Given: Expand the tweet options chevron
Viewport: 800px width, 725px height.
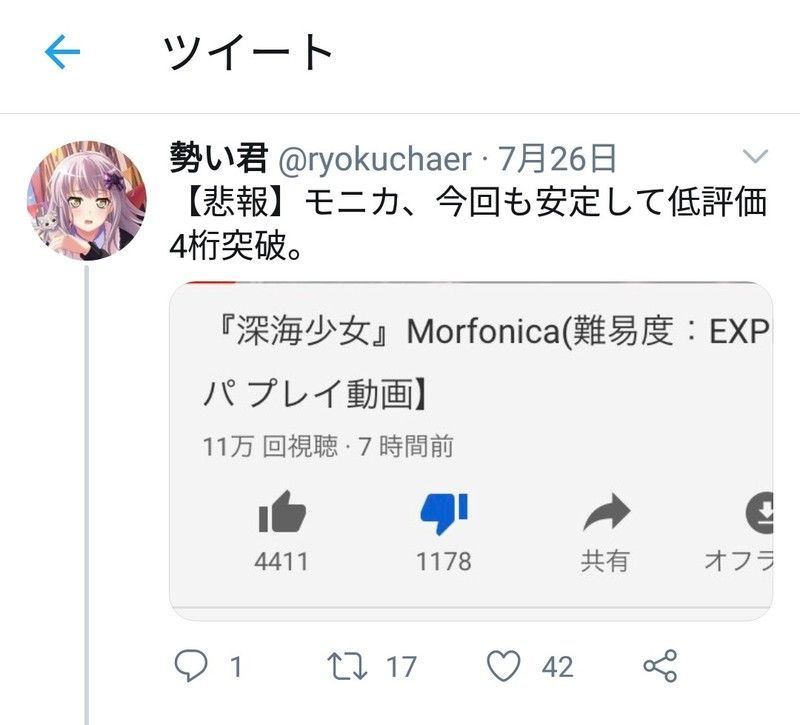Looking at the screenshot, I should point(756,156).
